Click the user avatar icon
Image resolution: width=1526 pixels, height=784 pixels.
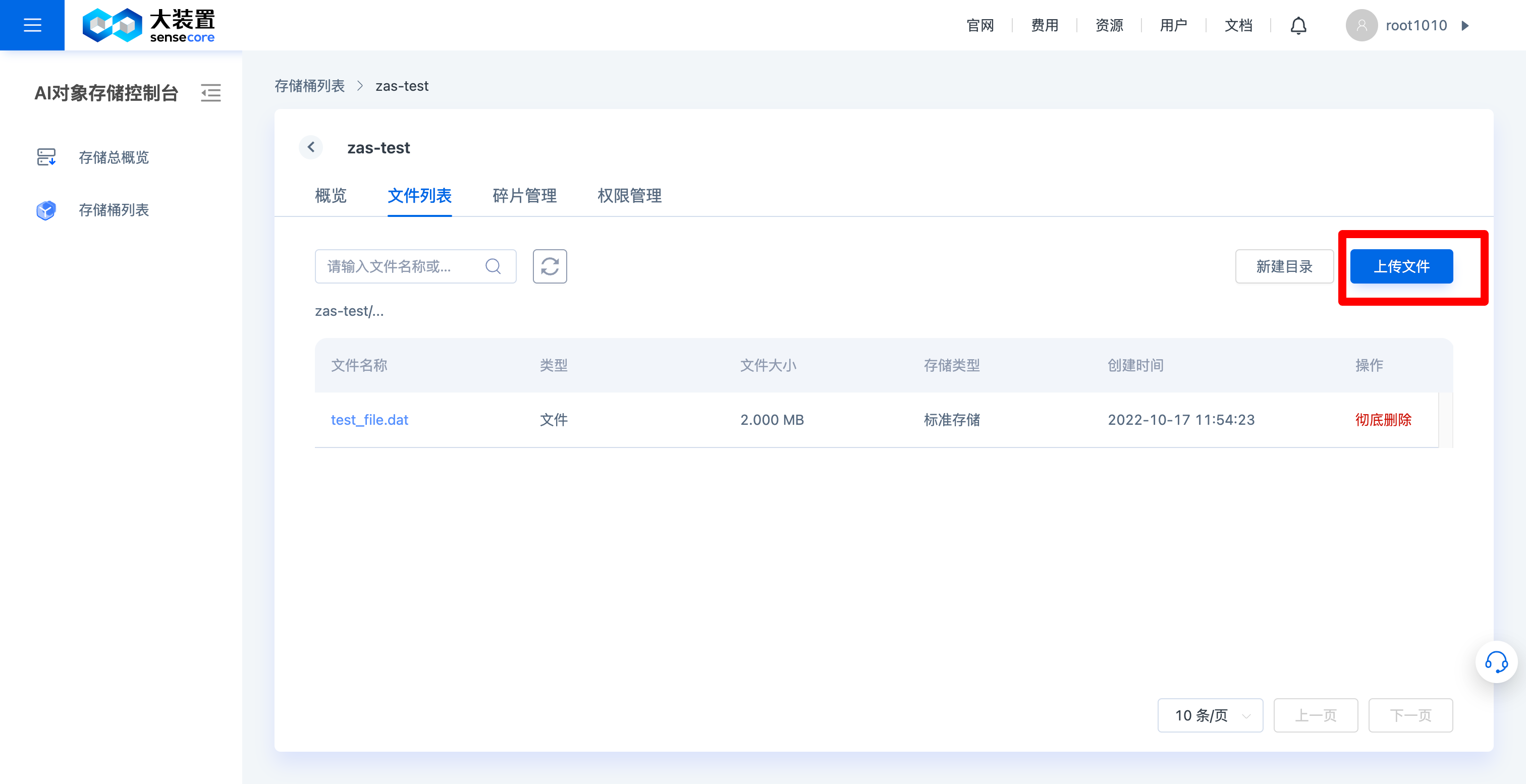tap(1361, 25)
